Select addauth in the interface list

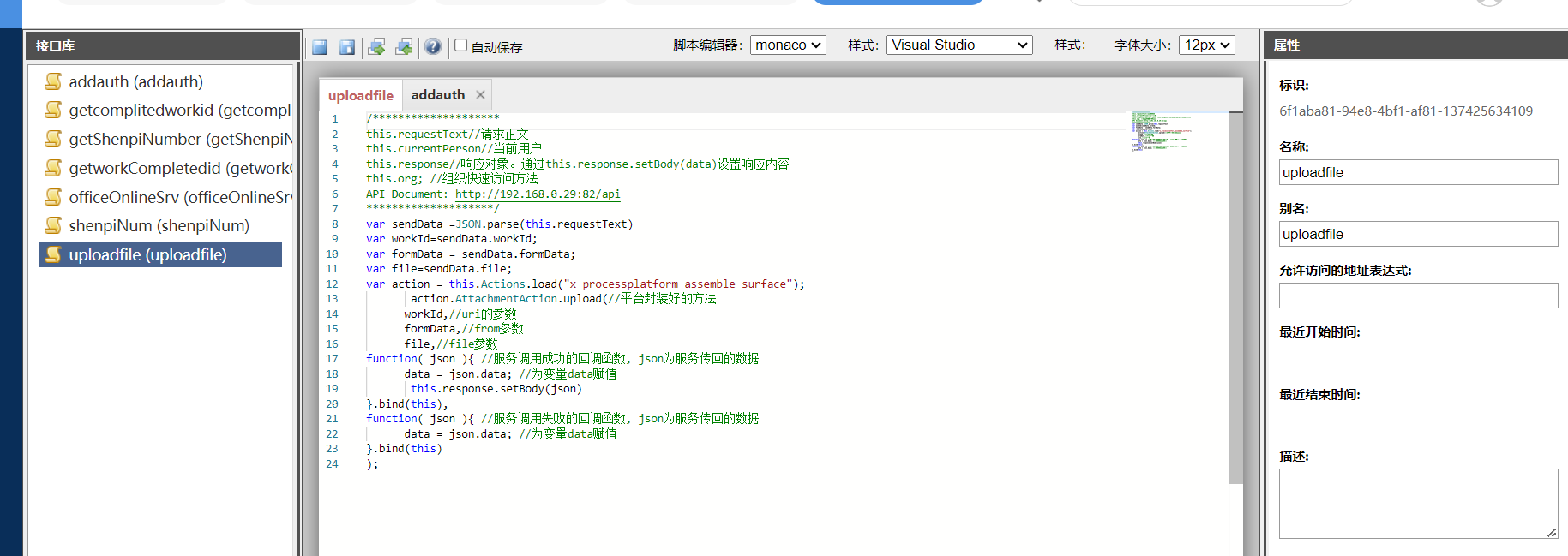click(x=136, y=81)
